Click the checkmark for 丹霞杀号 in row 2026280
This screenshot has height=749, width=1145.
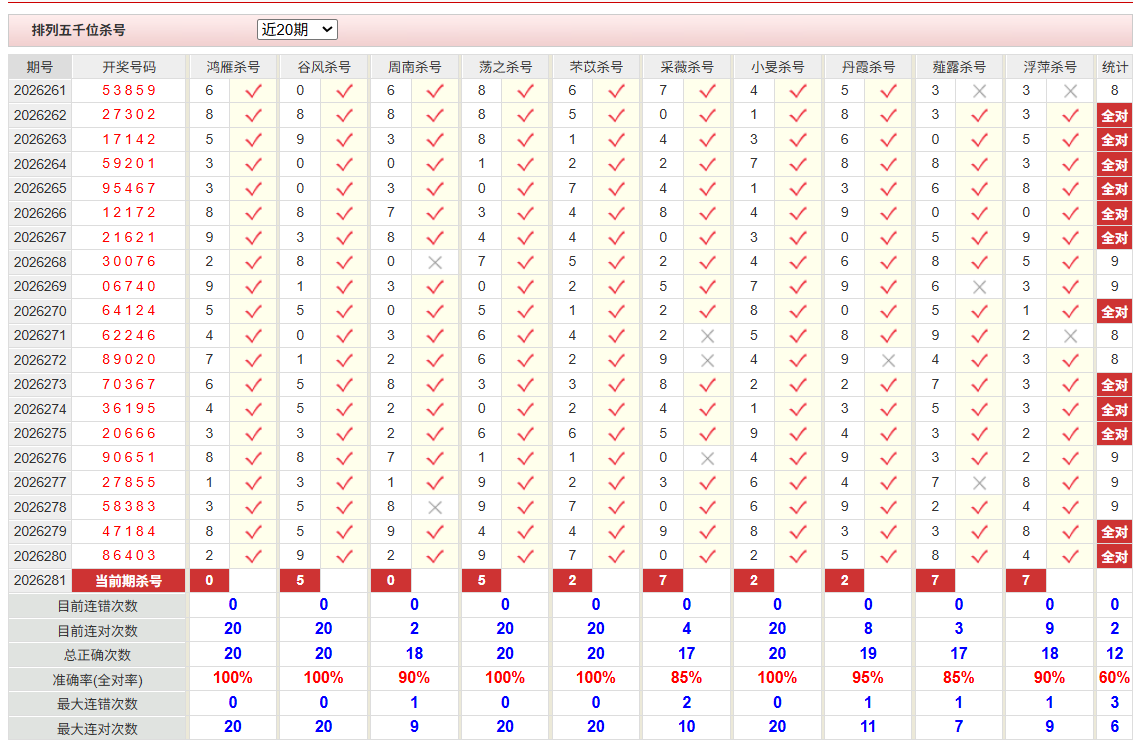coord(888,556)
